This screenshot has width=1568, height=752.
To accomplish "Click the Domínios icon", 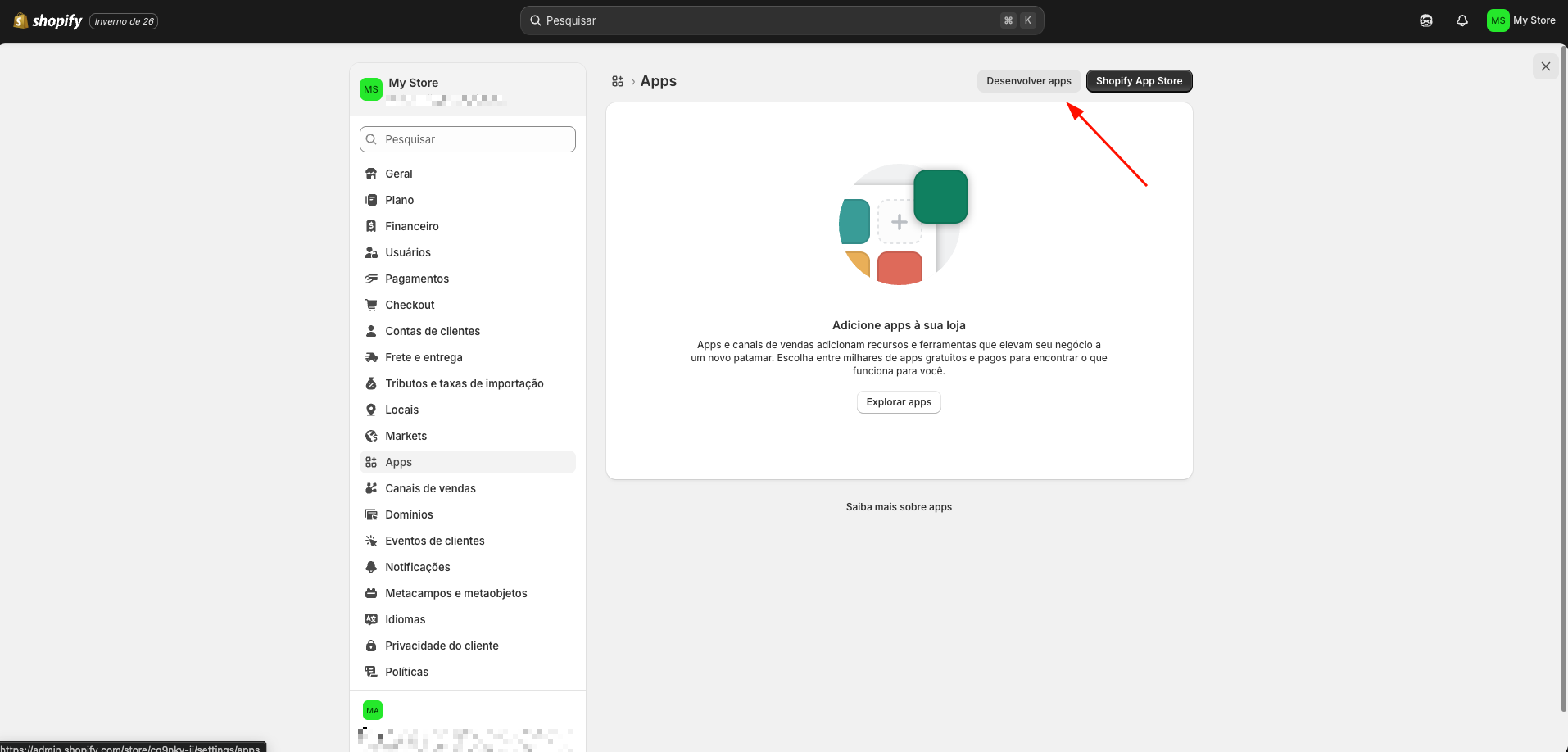I will point(371,514).
